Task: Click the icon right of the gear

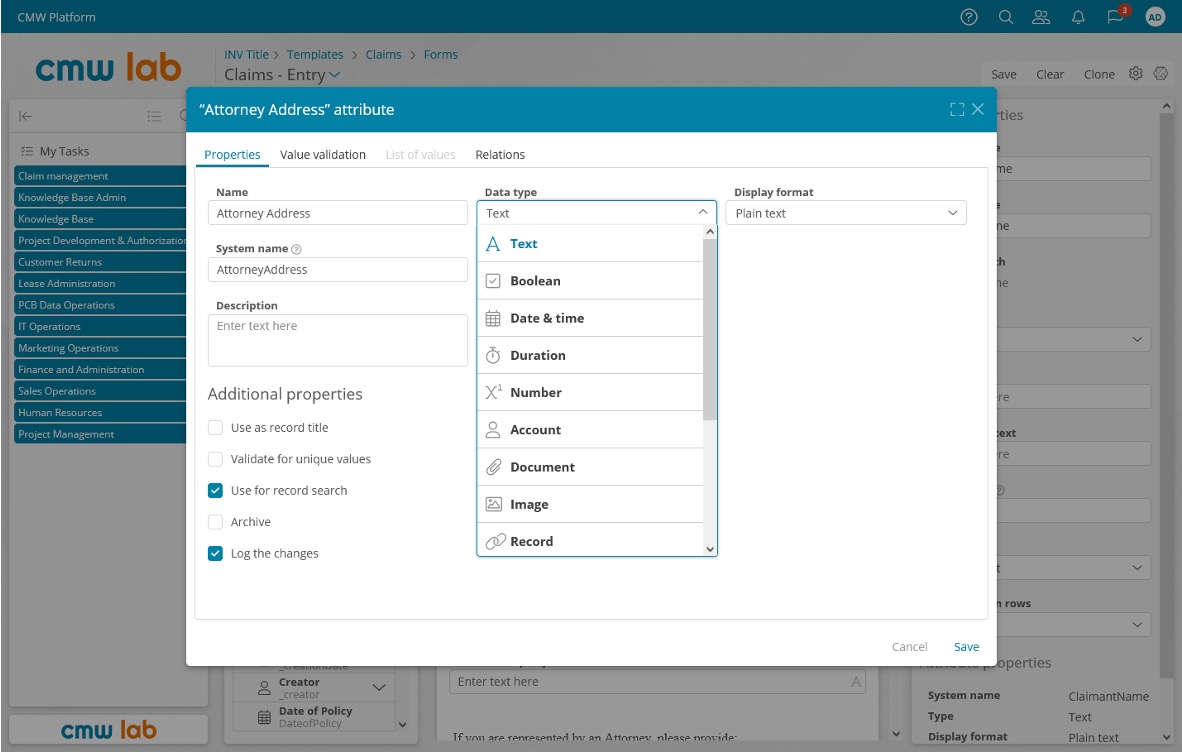Action: pyautogui.click(x=1161, y=73)
